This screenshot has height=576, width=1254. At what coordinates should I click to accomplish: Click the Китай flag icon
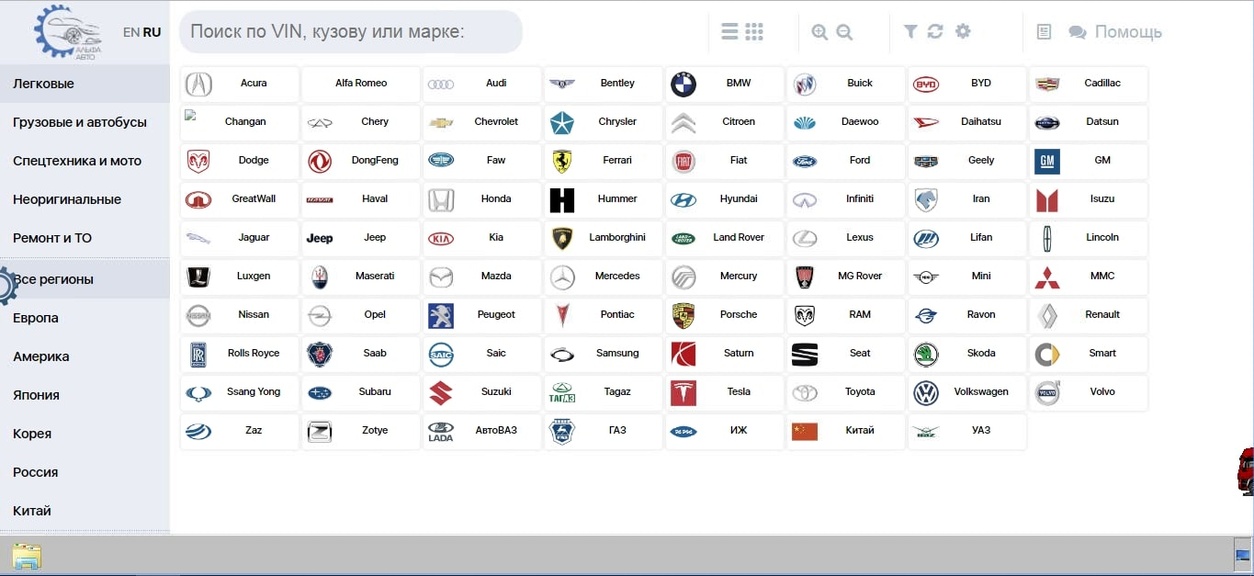[x=805, y=431]
